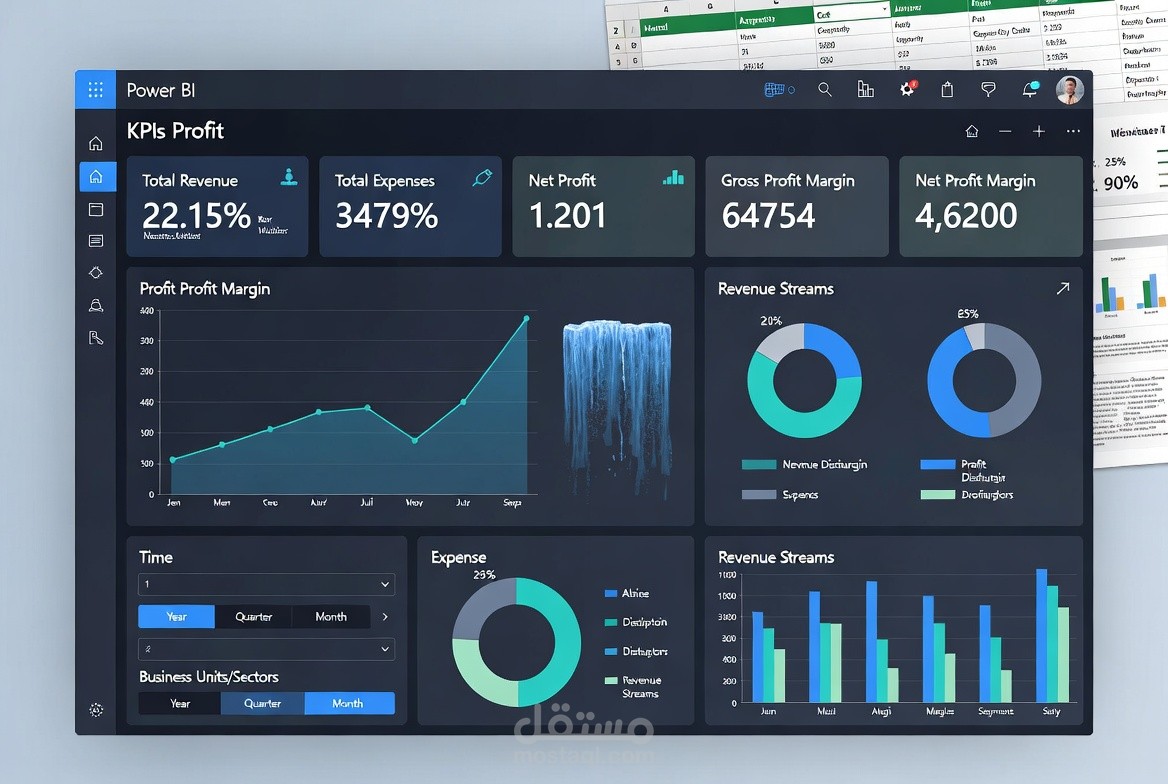
Task: Open the first Time dropdown showing 1
Action: tap(266, 584)
